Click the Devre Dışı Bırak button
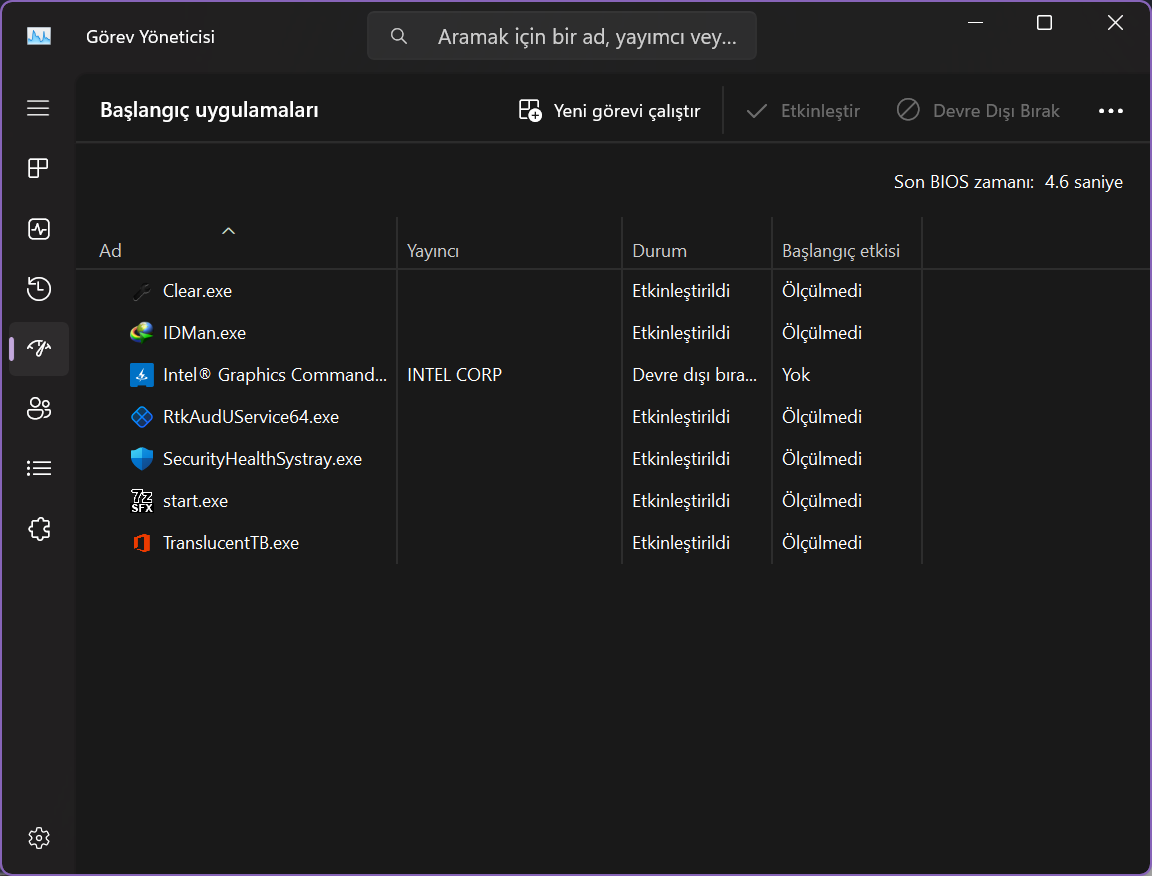The image size is (1152, 876). click(978, 110)
